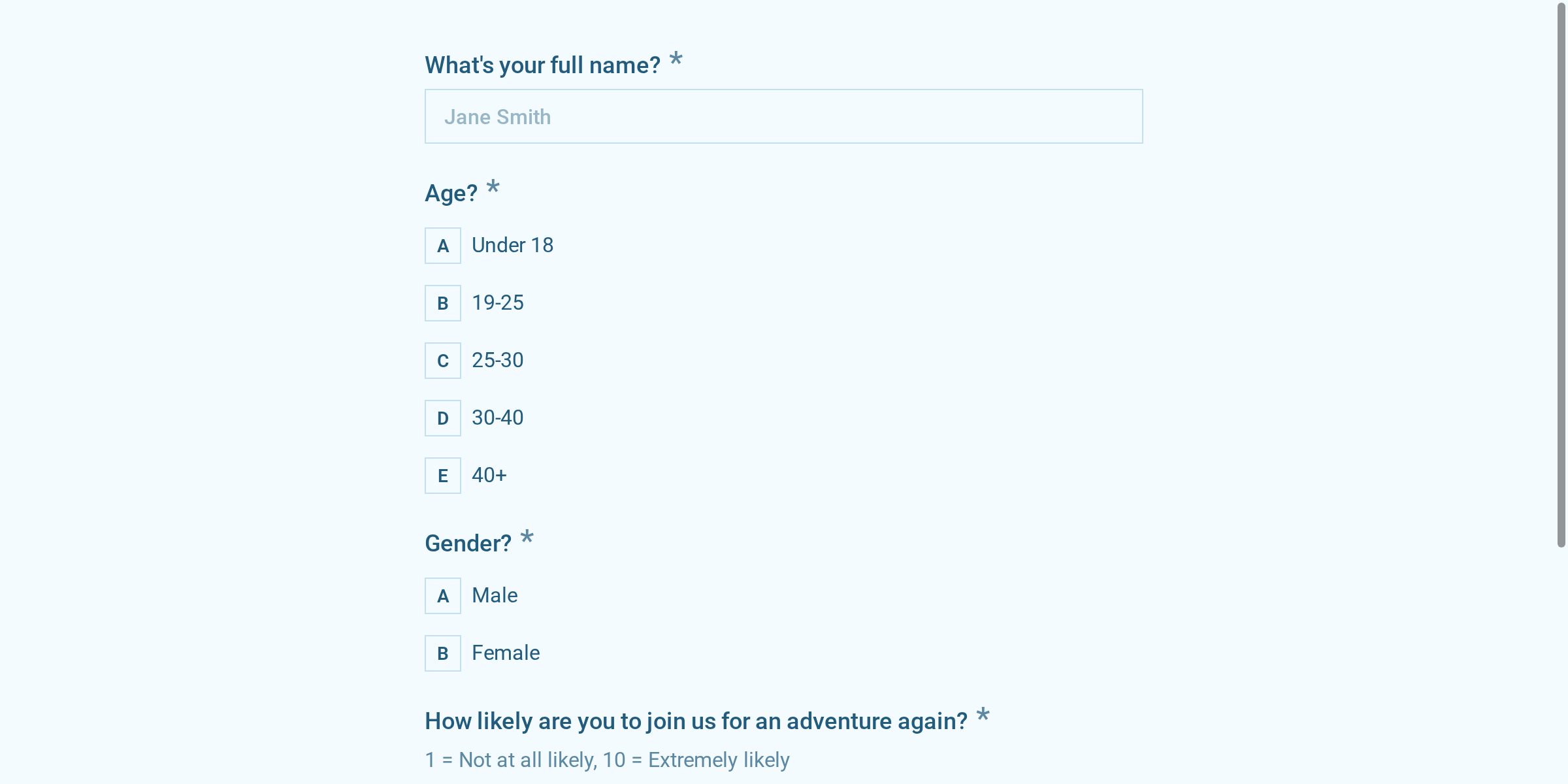
Task: Click the E badge next to 40+
Action: (x=443, y=476)
